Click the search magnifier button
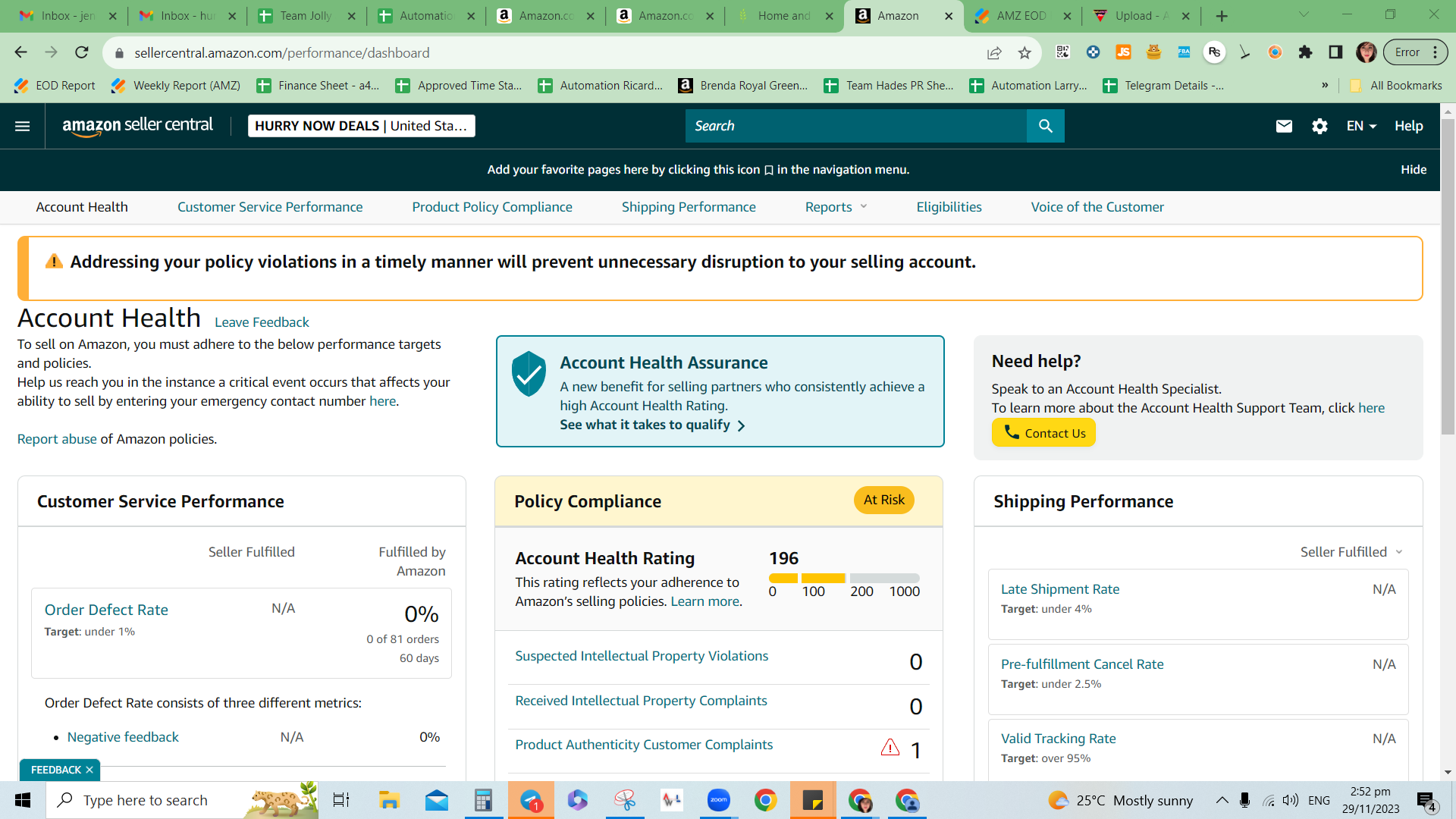 (x=1045, y=126)
